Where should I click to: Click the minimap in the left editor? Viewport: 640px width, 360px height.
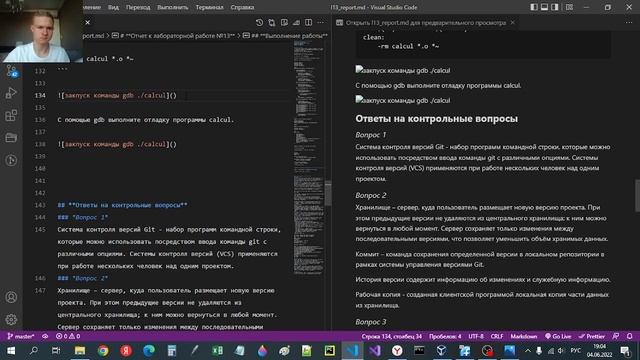click(308, 159)
